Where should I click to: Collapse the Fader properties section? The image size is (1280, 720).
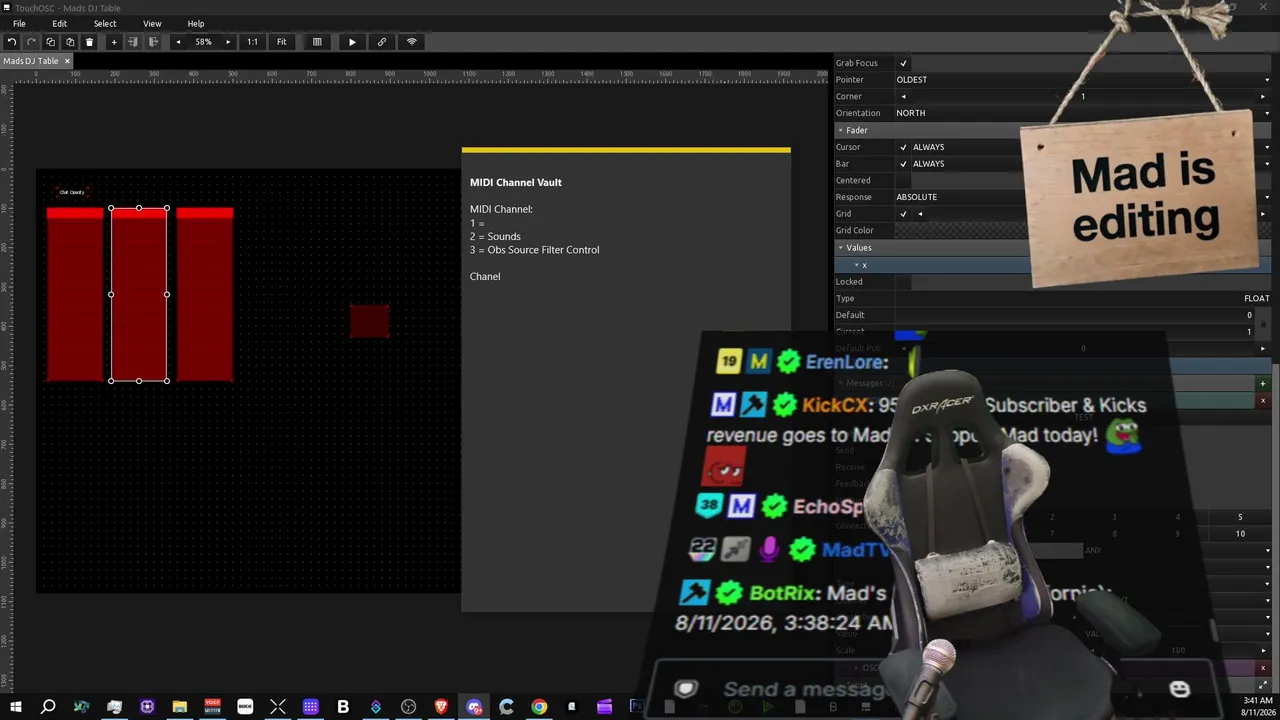click(841, 130)
